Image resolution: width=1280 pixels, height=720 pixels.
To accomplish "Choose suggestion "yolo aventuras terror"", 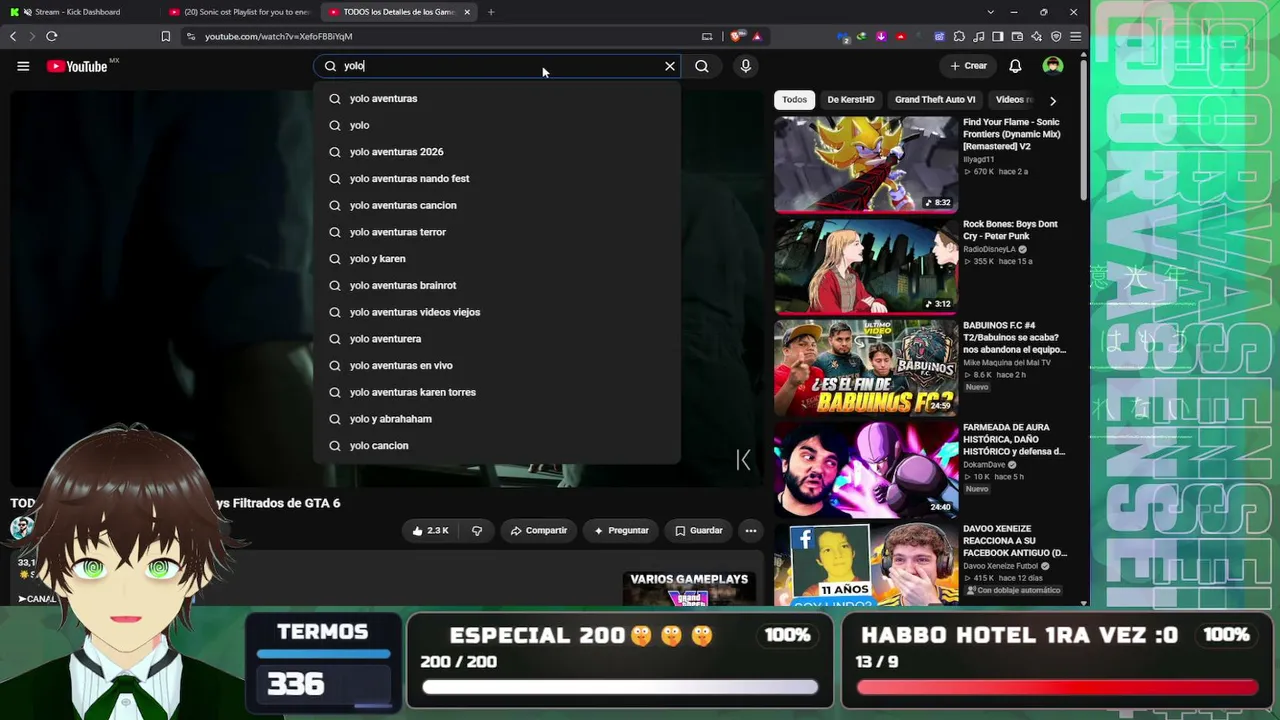I will tap(496, 232).
